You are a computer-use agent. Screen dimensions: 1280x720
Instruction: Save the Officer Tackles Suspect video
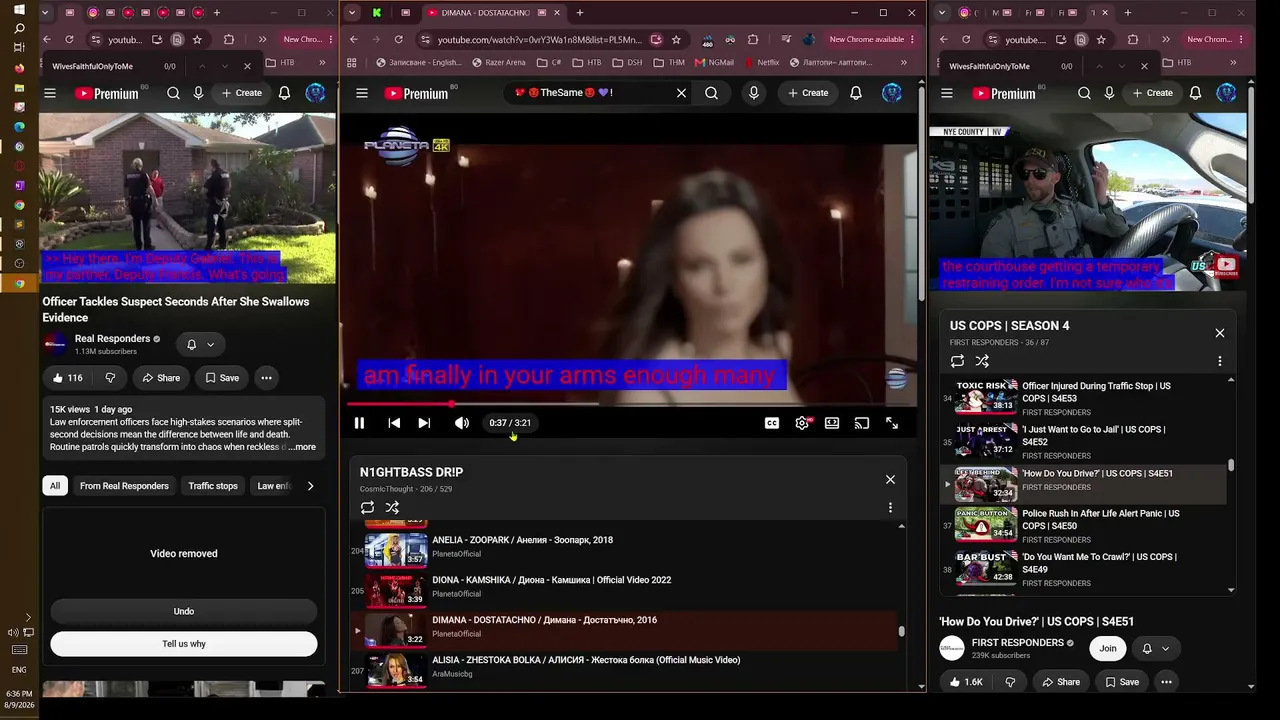[222, 378]
